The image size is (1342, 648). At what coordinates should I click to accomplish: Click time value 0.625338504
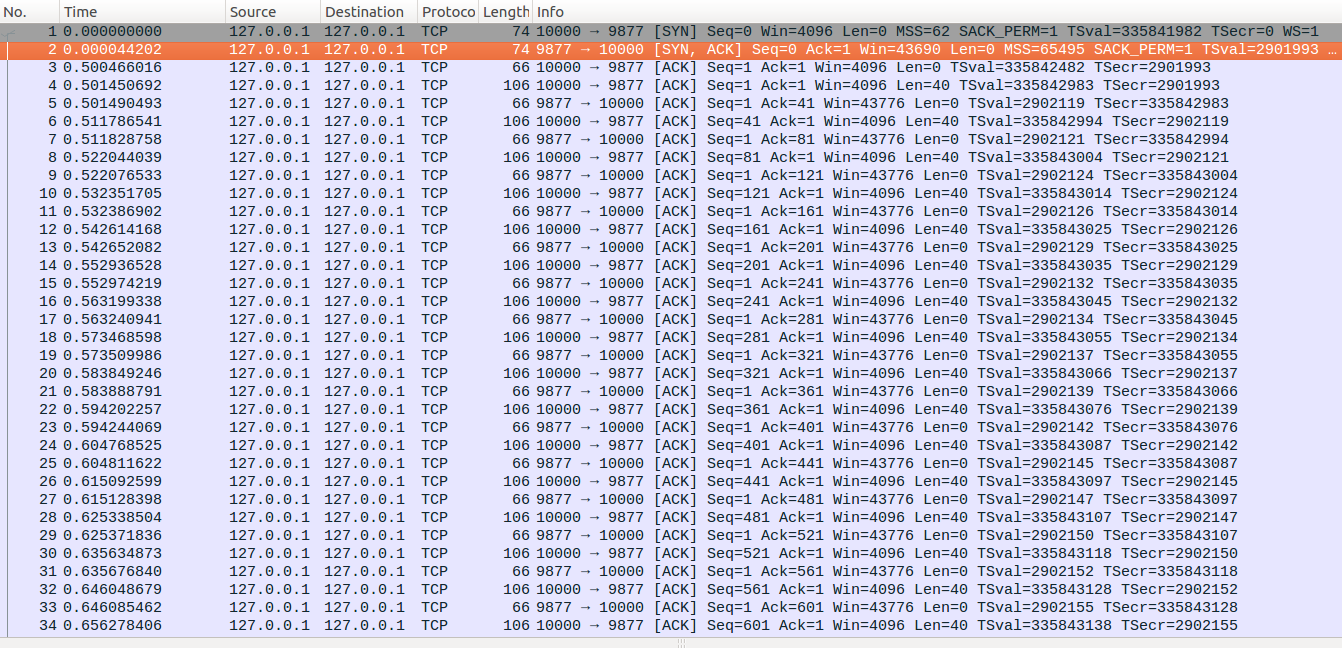click(x=112, y=517)
